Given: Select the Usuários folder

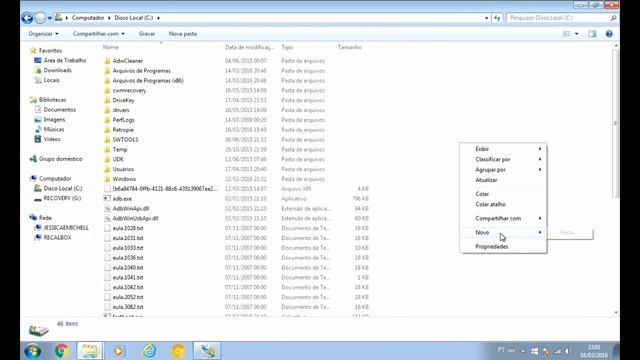Looking at the screenshot, I should 123,169.
